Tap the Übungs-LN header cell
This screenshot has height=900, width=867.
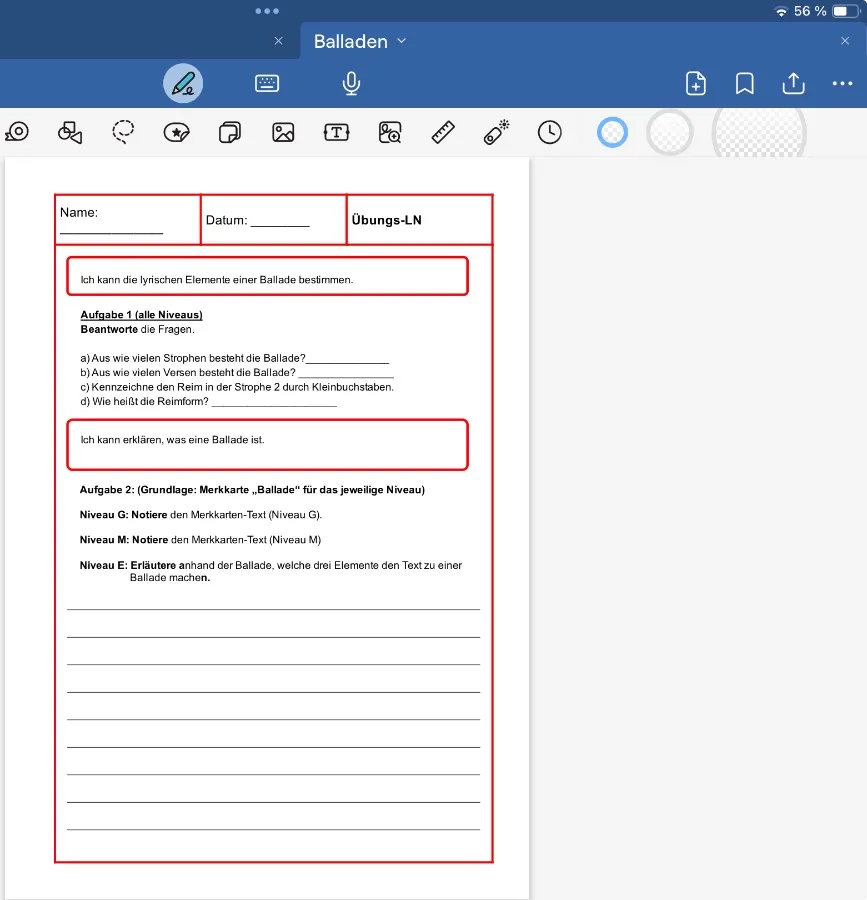(419, 220)
